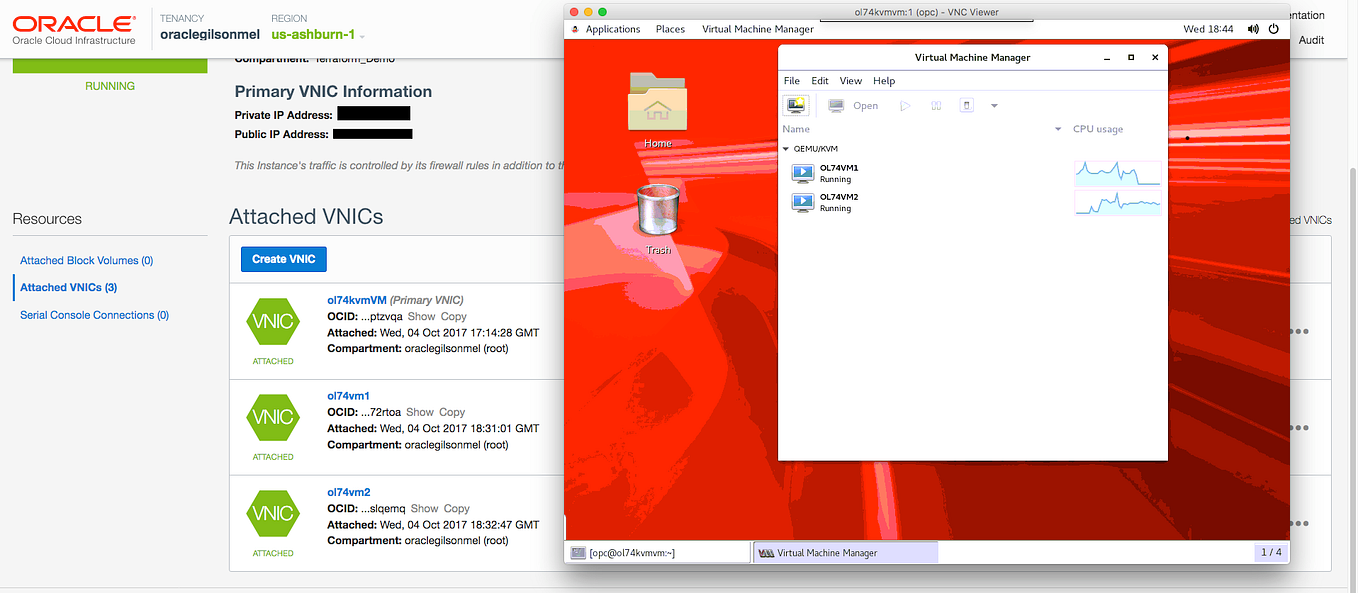This screenshot has width=1358, height=593.
Task: Shut down the virtual machine
Action: coord(964,105)
